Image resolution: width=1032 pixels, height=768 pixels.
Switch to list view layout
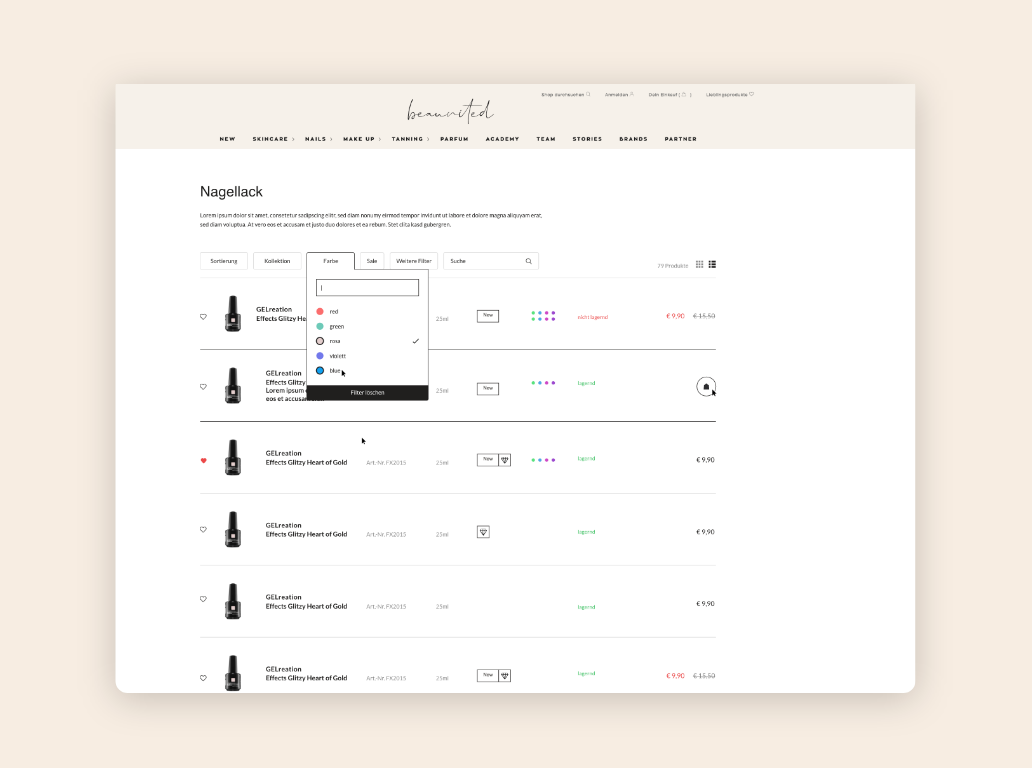pos(712,264)
